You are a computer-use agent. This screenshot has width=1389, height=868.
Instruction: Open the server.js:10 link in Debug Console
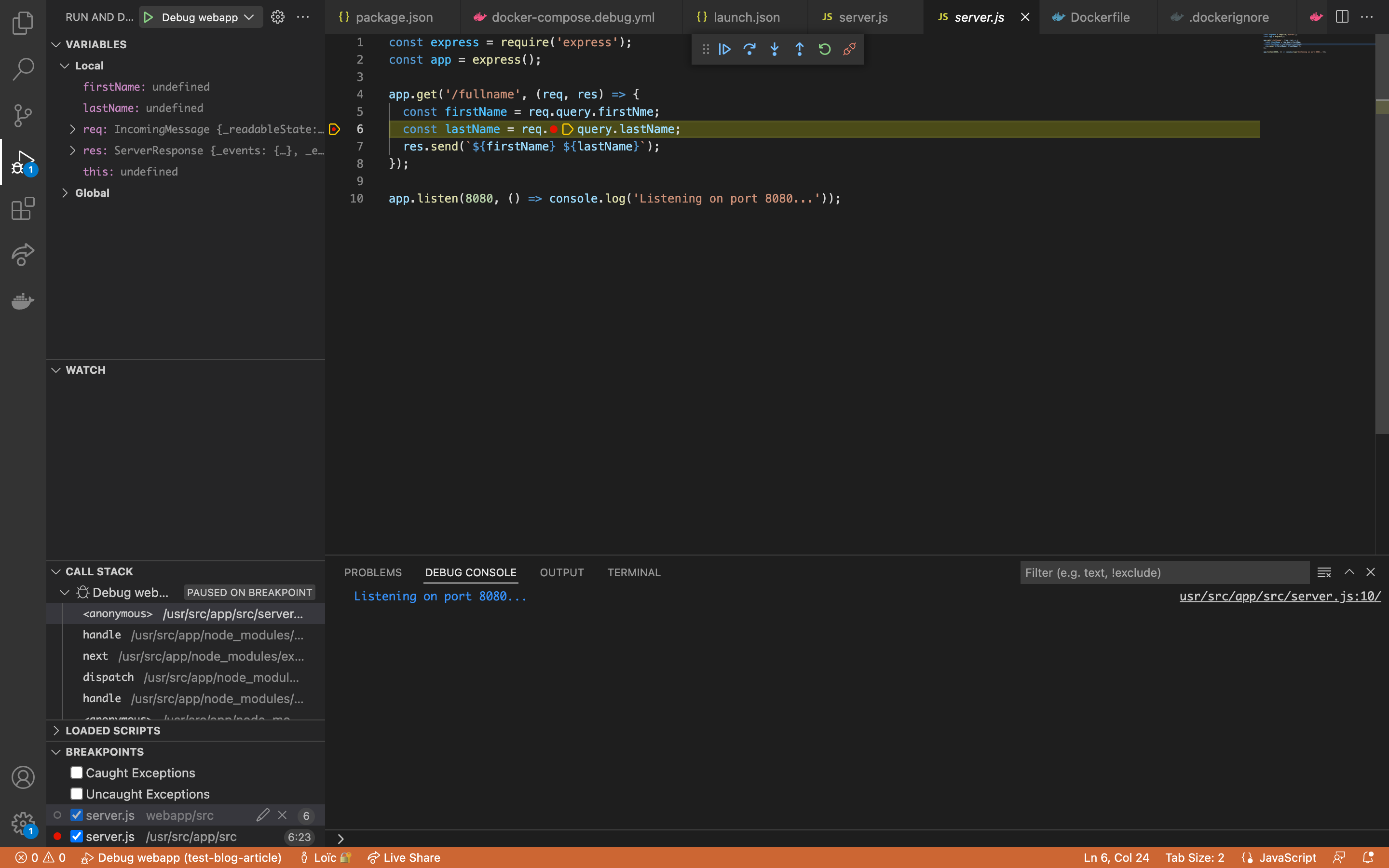1280,597
